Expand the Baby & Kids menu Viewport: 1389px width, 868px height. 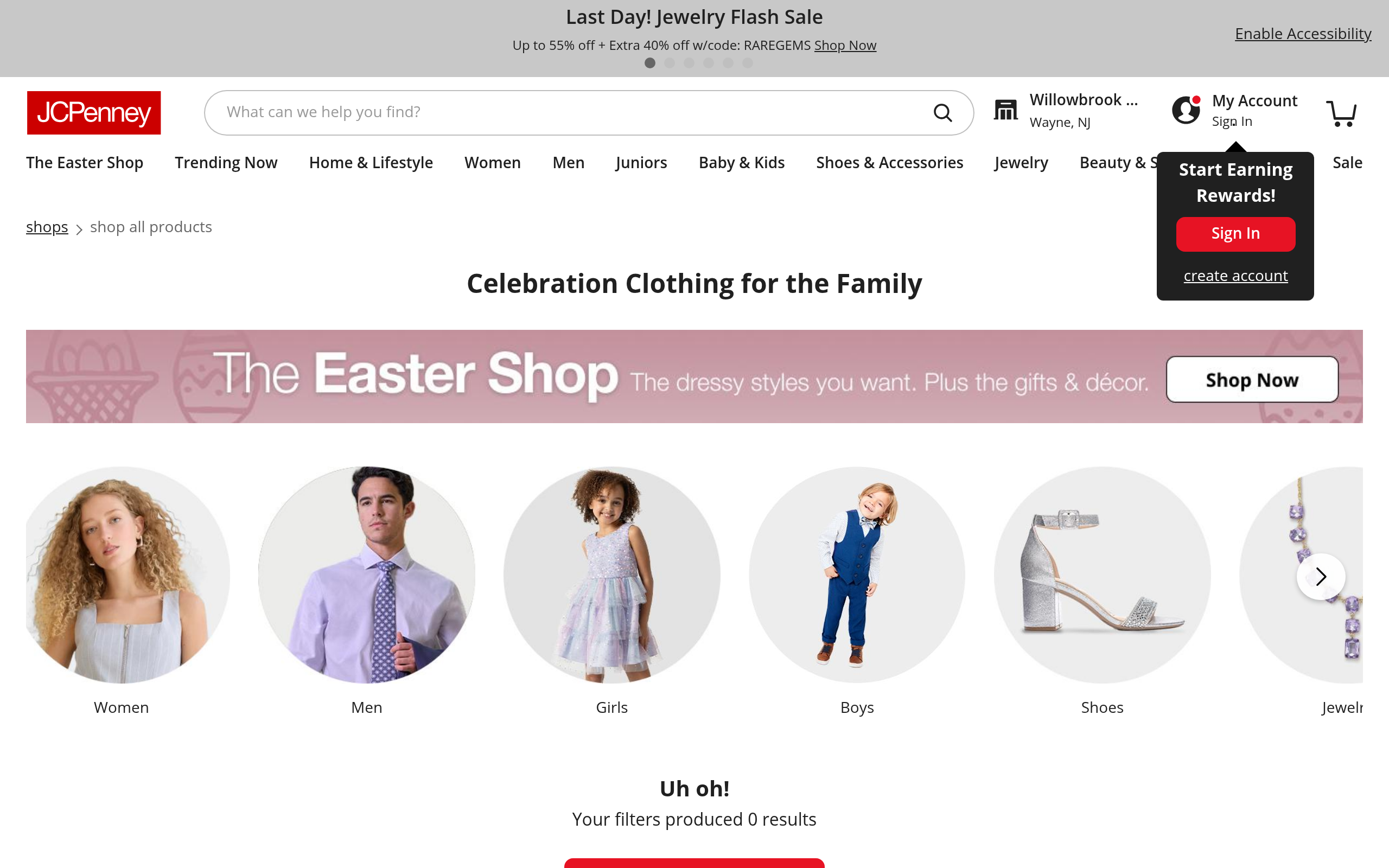pyautogui.click(x=742, y=163)
